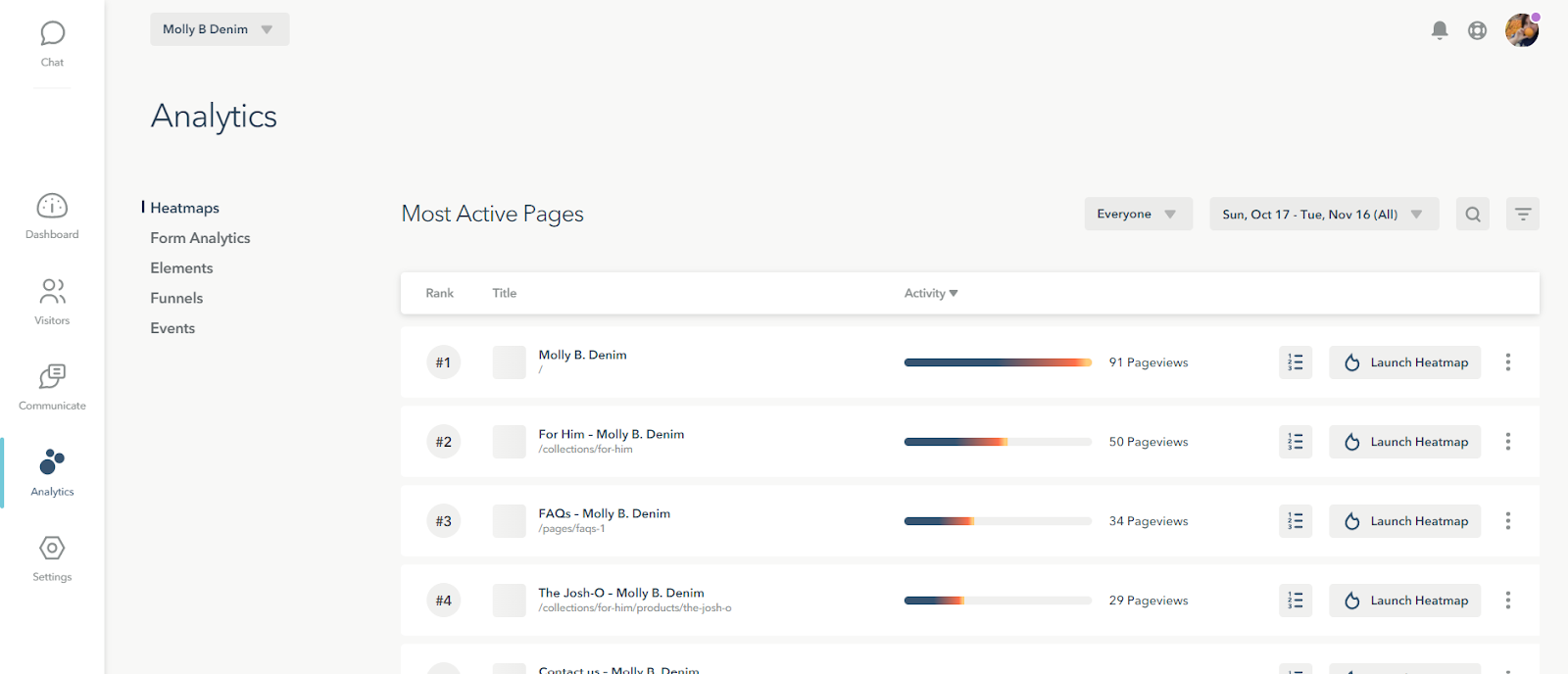Expand the Molly B Denim site selector

tap(220, 29)
